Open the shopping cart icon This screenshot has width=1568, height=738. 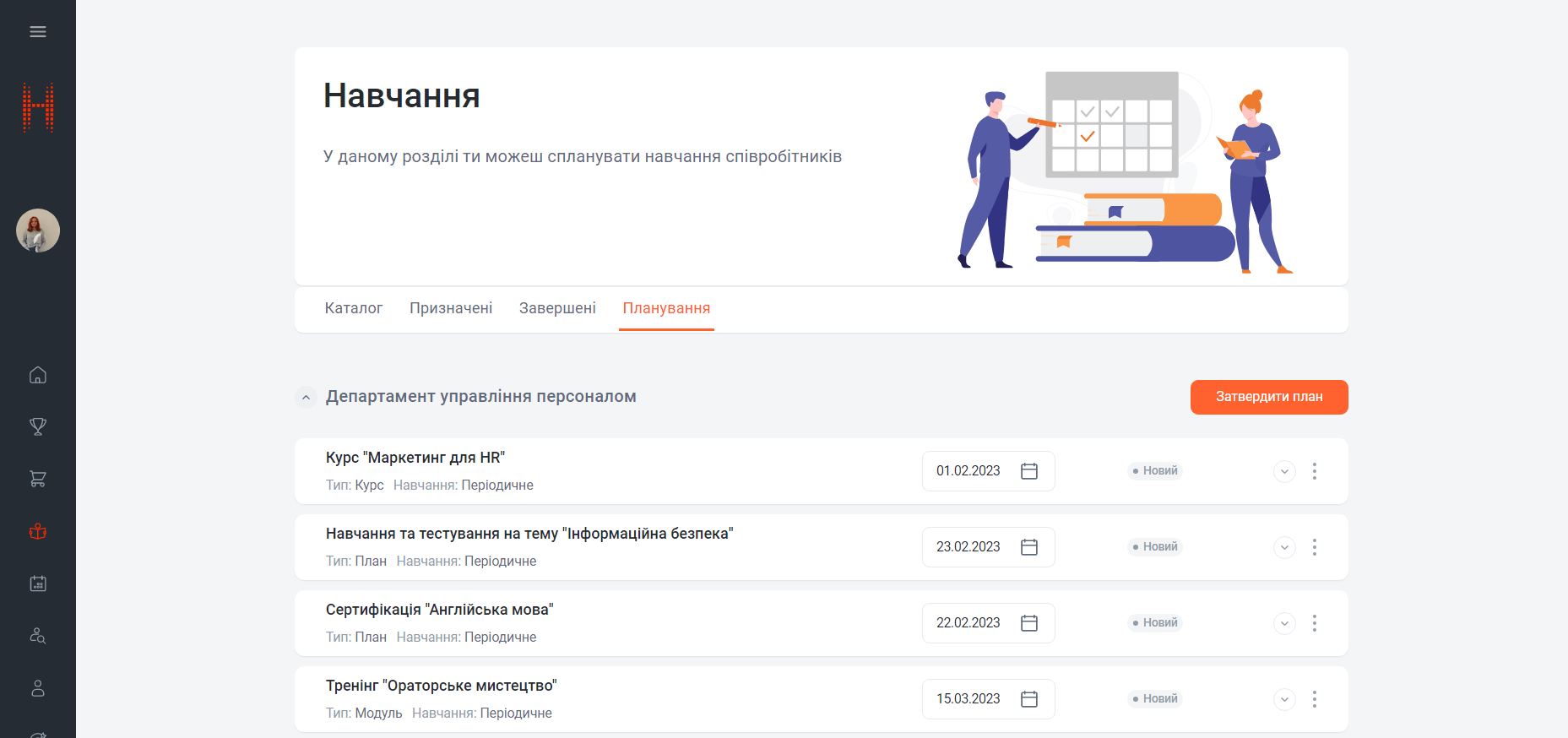[x=38, y=479]
